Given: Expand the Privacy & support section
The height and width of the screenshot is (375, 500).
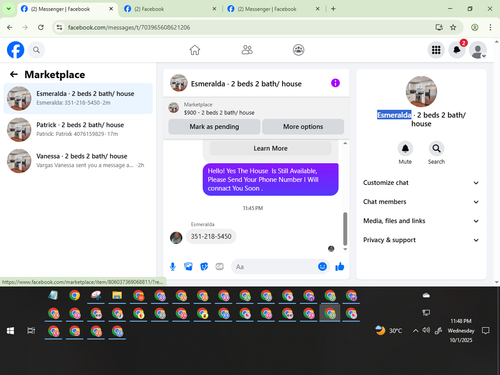Looking at the screenshot, I should tap(421, 240).
